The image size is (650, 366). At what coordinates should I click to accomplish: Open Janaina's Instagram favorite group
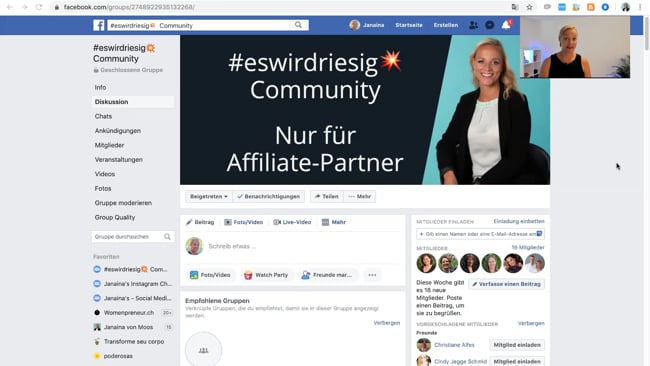click(137, 284)
